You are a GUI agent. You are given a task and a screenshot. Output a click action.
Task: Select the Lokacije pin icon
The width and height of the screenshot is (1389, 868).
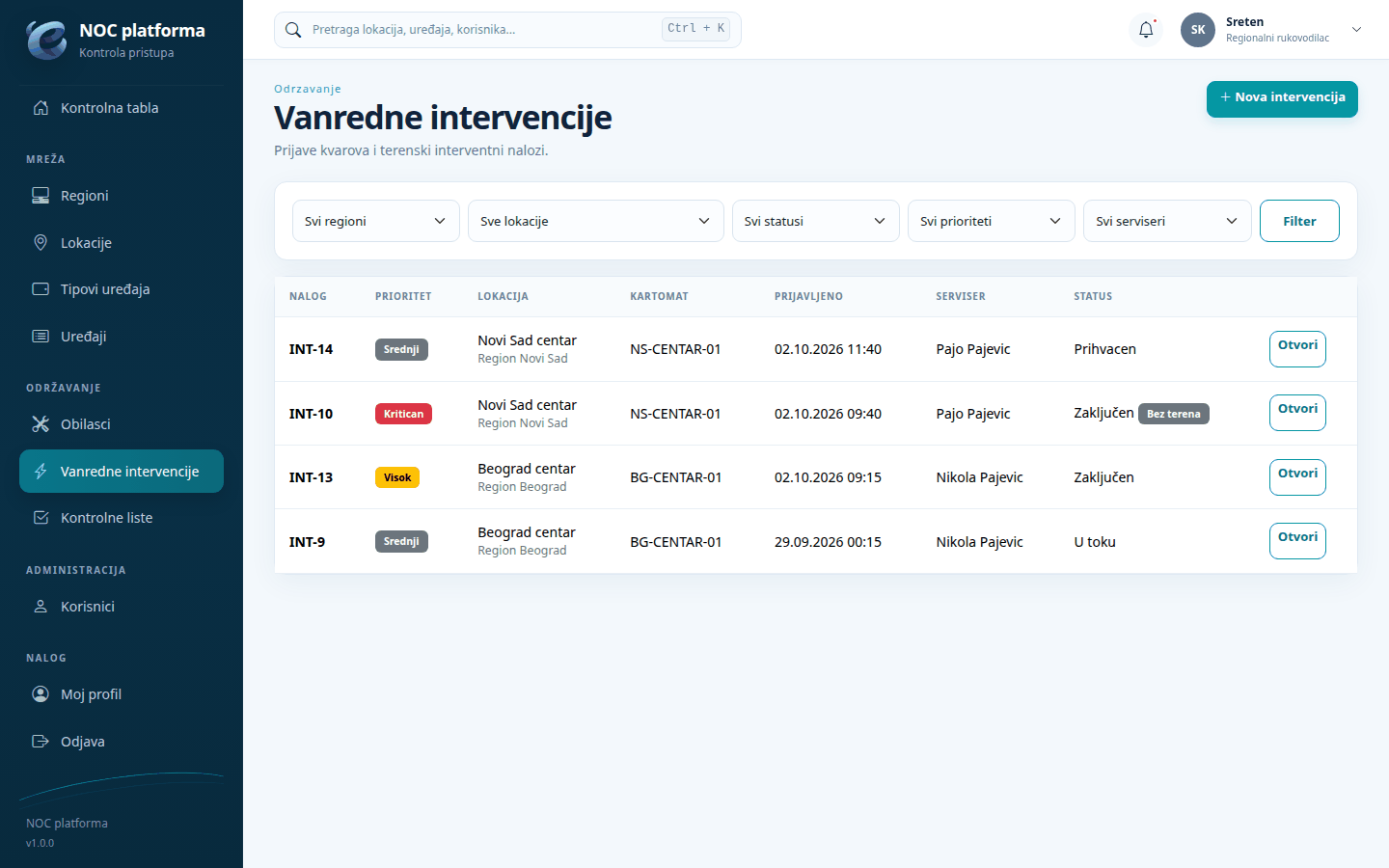pos(41,243)
